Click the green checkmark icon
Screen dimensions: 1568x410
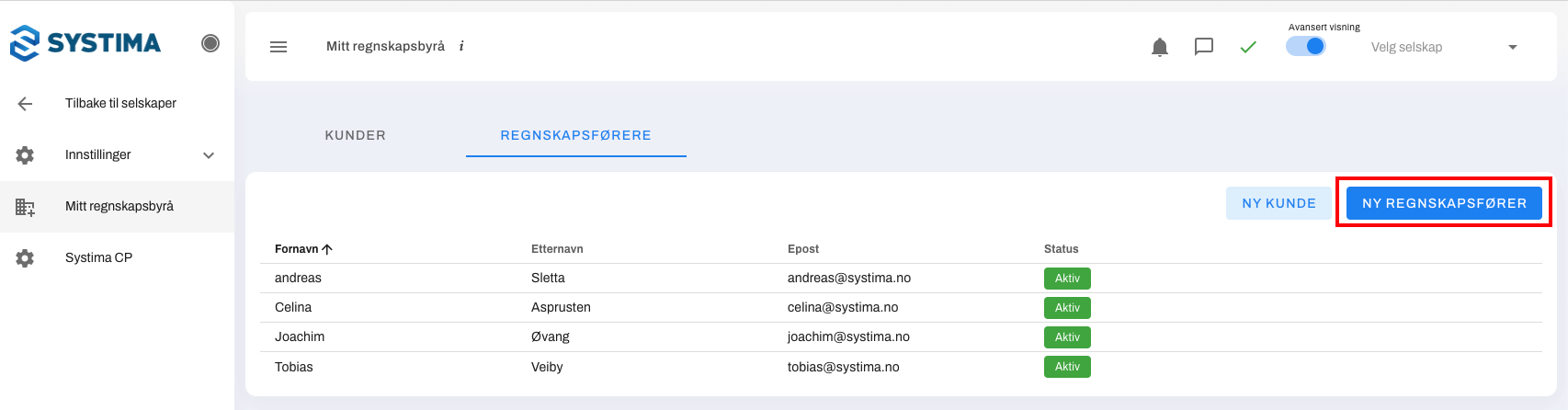click(1248, 47)
